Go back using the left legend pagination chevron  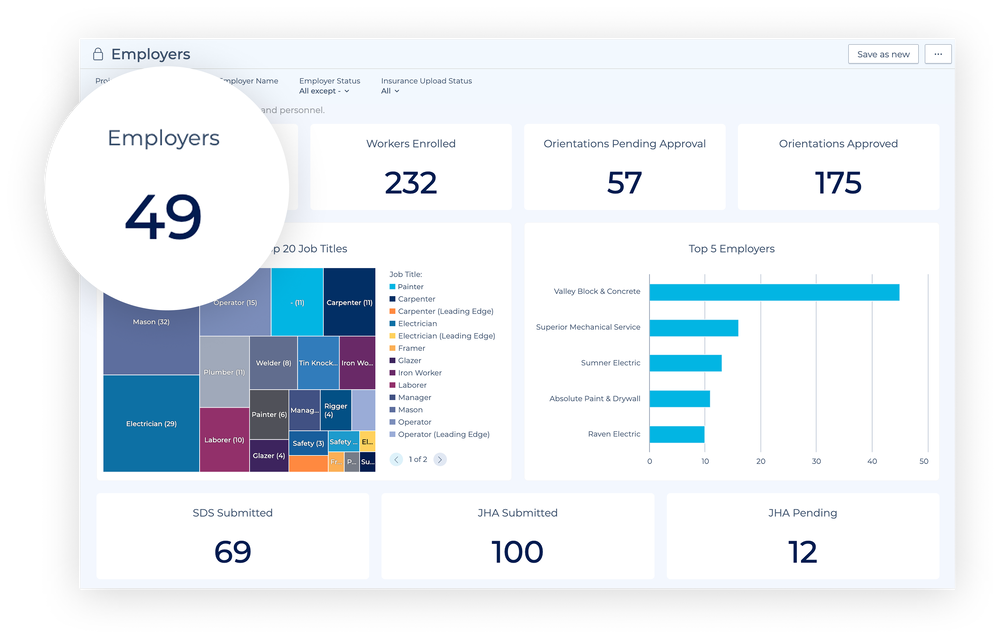tap(395, 459)
